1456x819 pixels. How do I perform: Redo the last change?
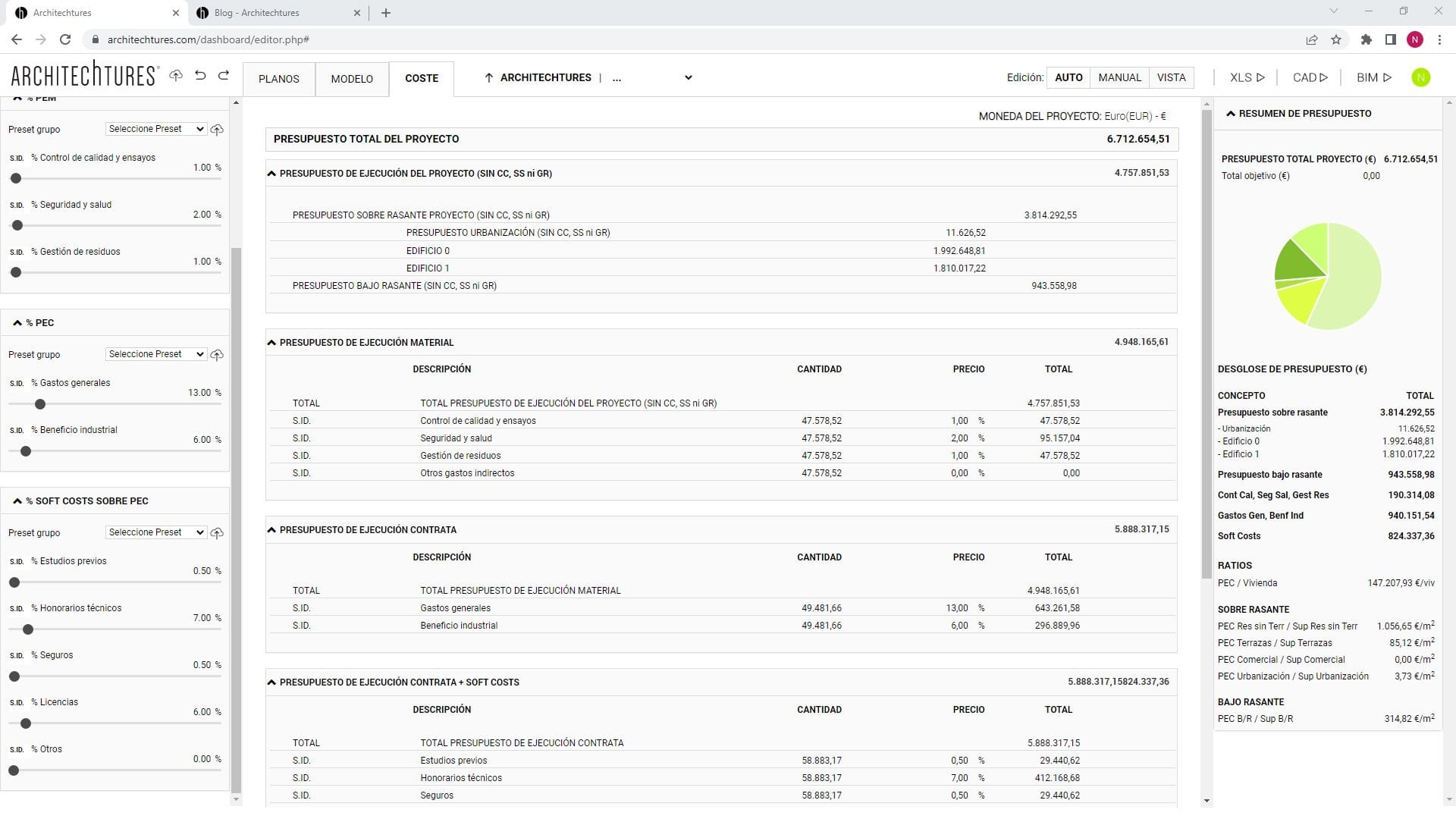224,76
